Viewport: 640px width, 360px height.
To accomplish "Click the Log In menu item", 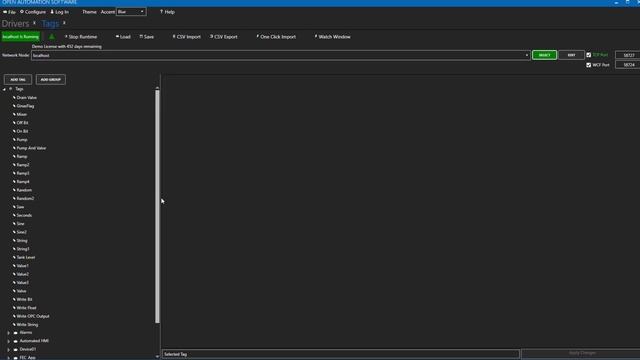I will [x=60, y=12].
